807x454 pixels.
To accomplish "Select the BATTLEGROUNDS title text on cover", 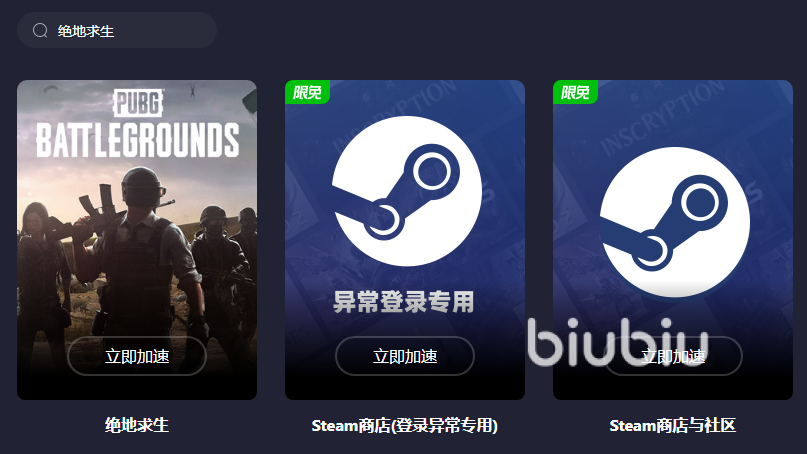I will point(137,140).
